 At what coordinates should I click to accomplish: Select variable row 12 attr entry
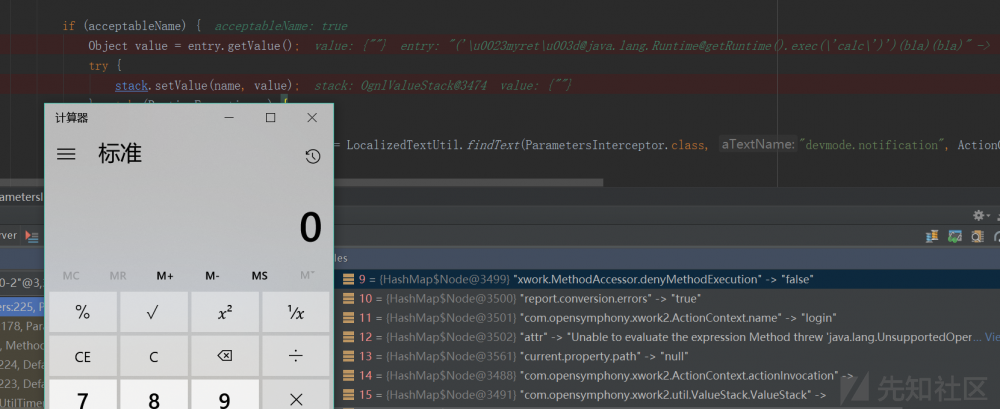(666, 337)
